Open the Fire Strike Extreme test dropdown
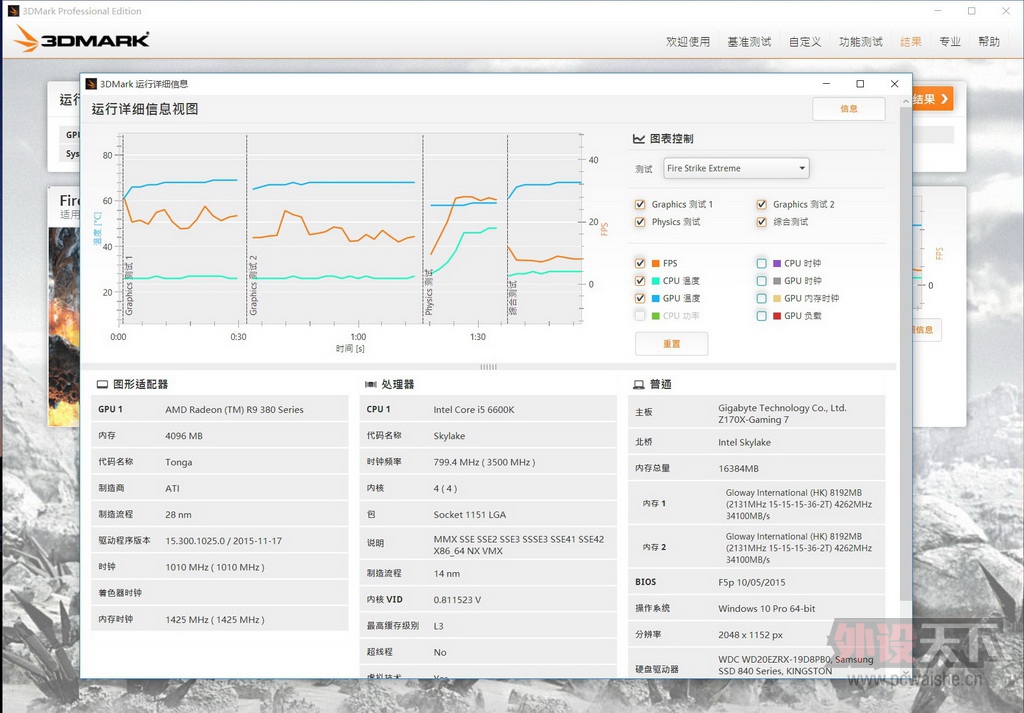This screenshot has height=713, width=1024. (x=736, y=168)
